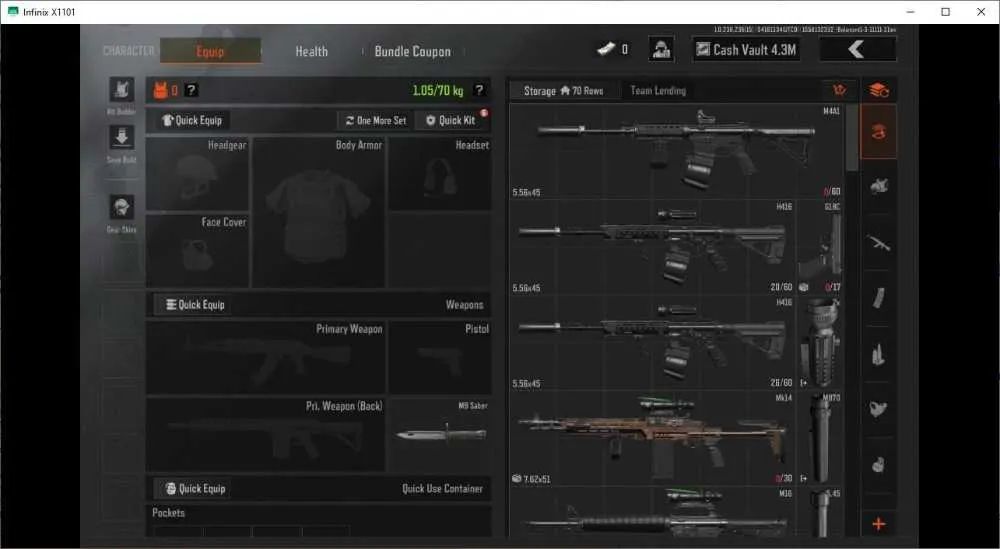Click the help icon beside armor value
This screenshot has height=549, width=1000.
tap(191, 91)
